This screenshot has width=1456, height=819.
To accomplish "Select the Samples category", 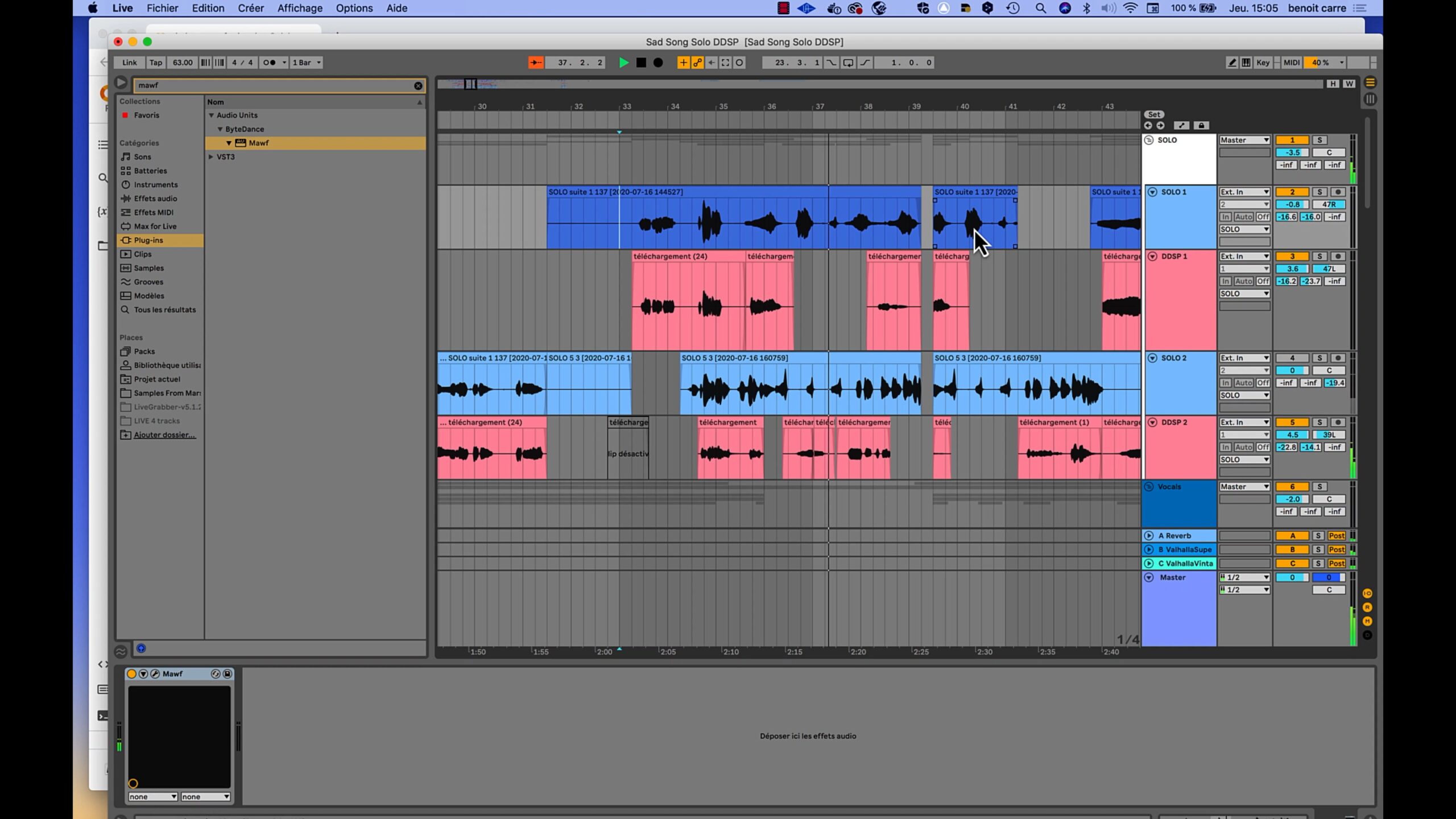I will pyautogui.click(x=148, y=268).
